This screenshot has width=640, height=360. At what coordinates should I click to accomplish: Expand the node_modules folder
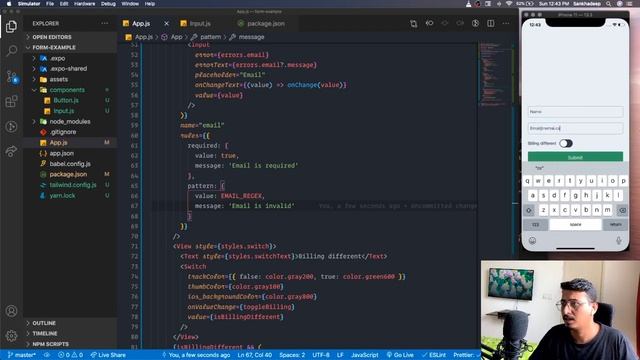(x=70, y=121)
